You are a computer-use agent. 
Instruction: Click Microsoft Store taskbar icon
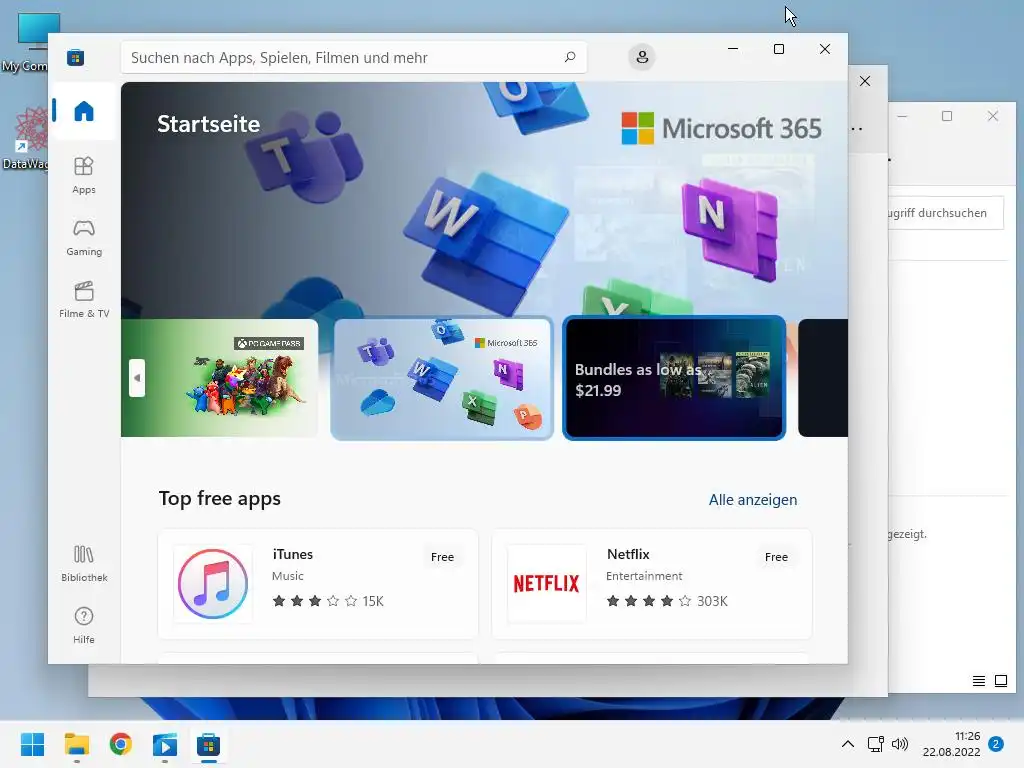tap(208, 744)
